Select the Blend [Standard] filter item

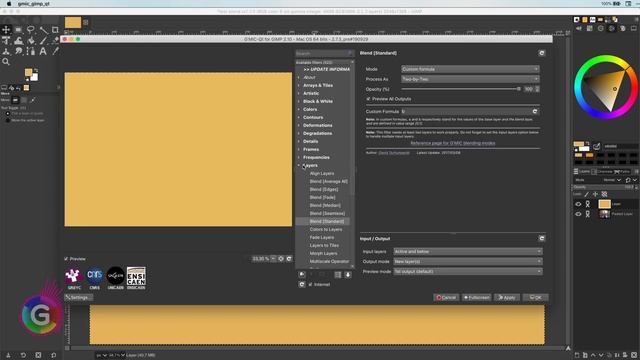click(327, 221)
